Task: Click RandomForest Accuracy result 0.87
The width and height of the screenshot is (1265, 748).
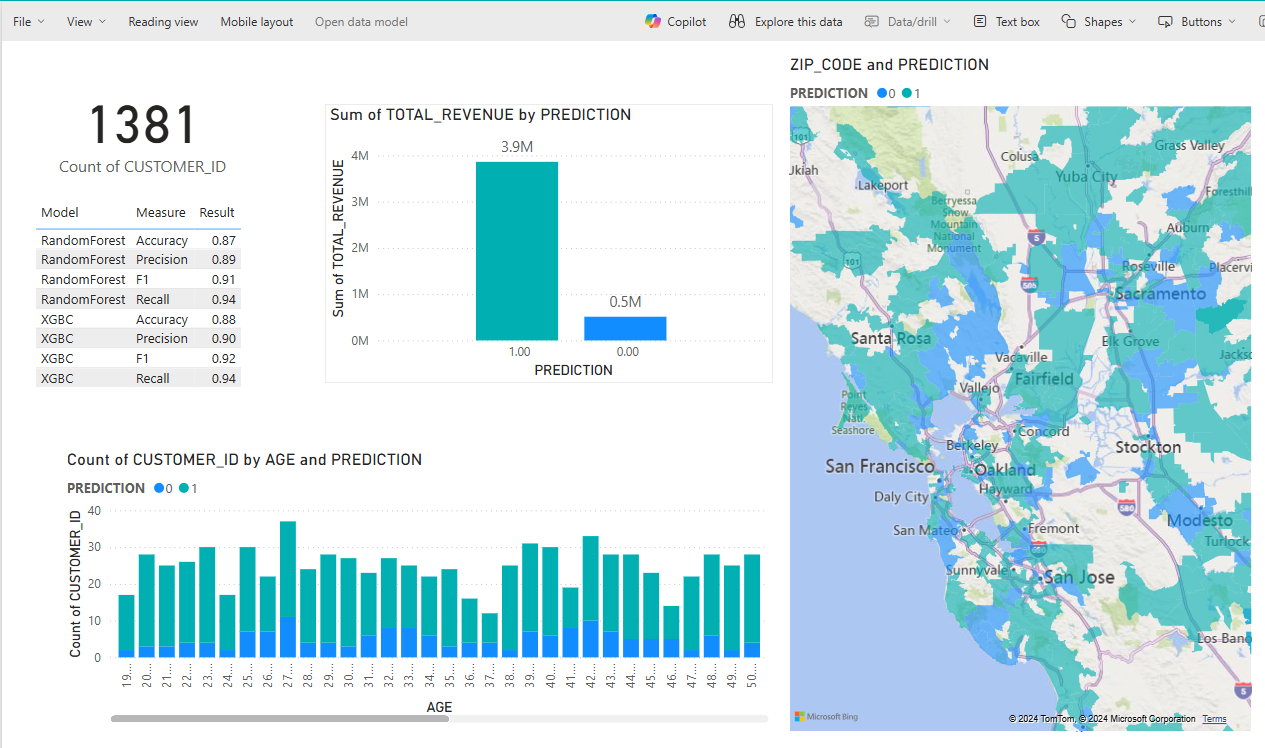Action: (224, 240)
